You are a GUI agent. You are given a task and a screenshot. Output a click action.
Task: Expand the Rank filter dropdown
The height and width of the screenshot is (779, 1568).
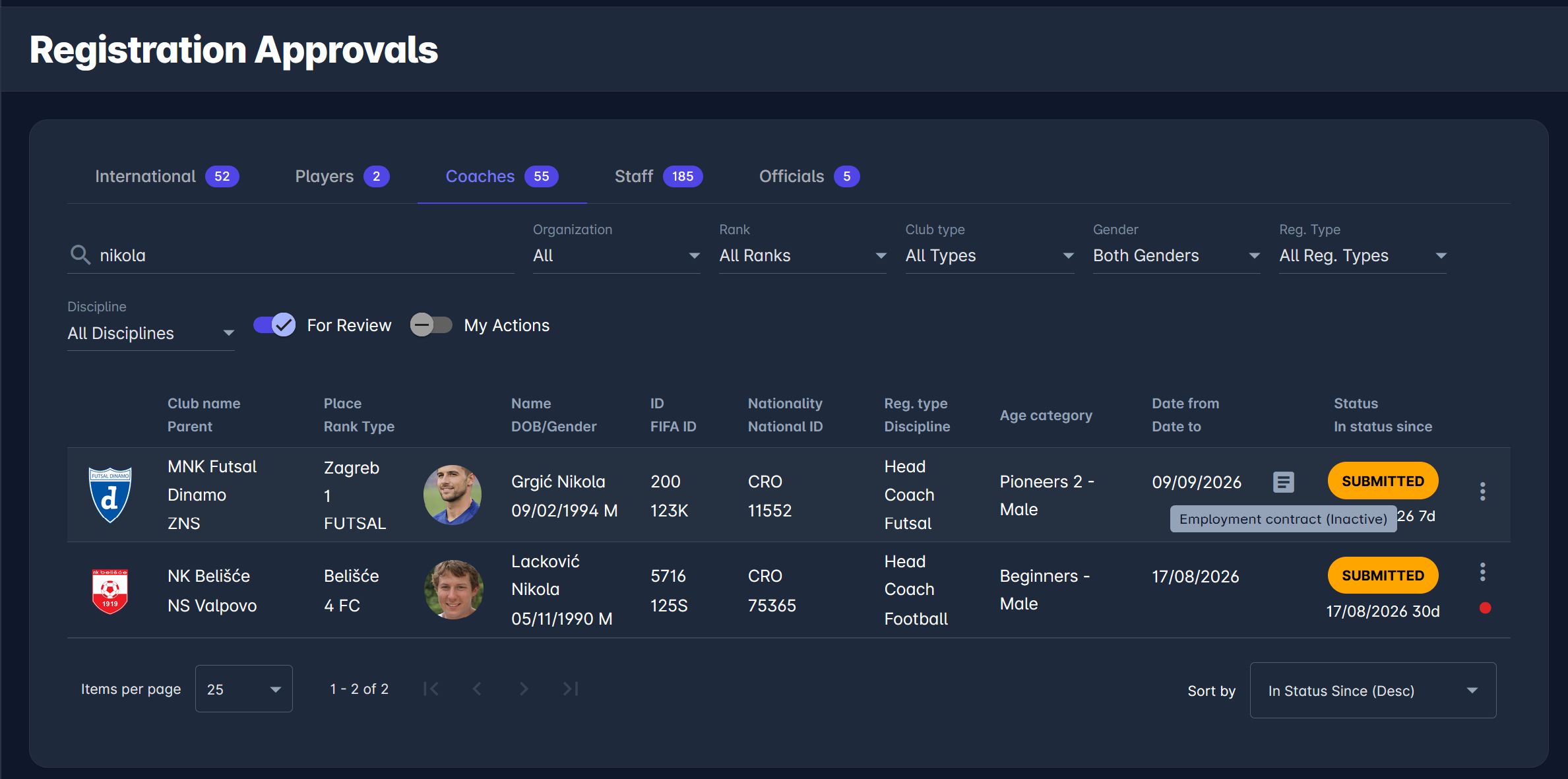tap(803, 256)
